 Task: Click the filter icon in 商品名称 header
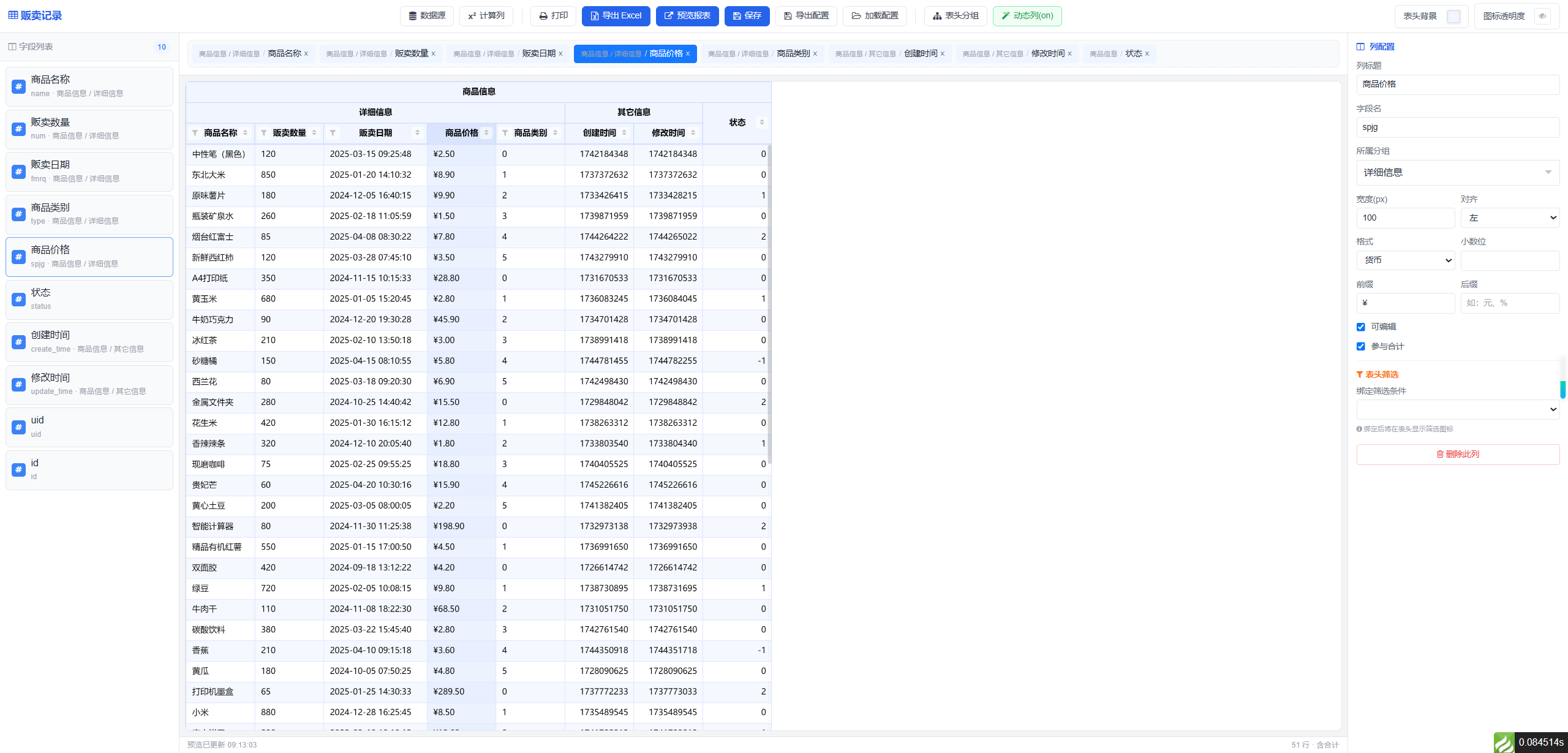tap(195, 133)
